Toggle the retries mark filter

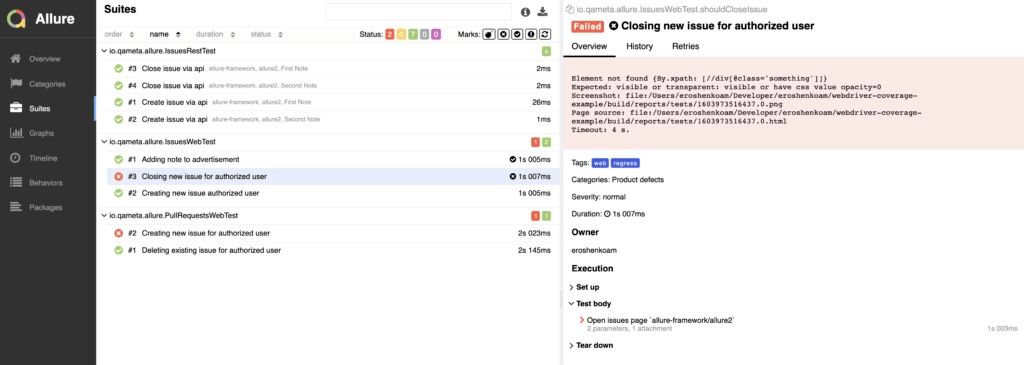(545, 34)
